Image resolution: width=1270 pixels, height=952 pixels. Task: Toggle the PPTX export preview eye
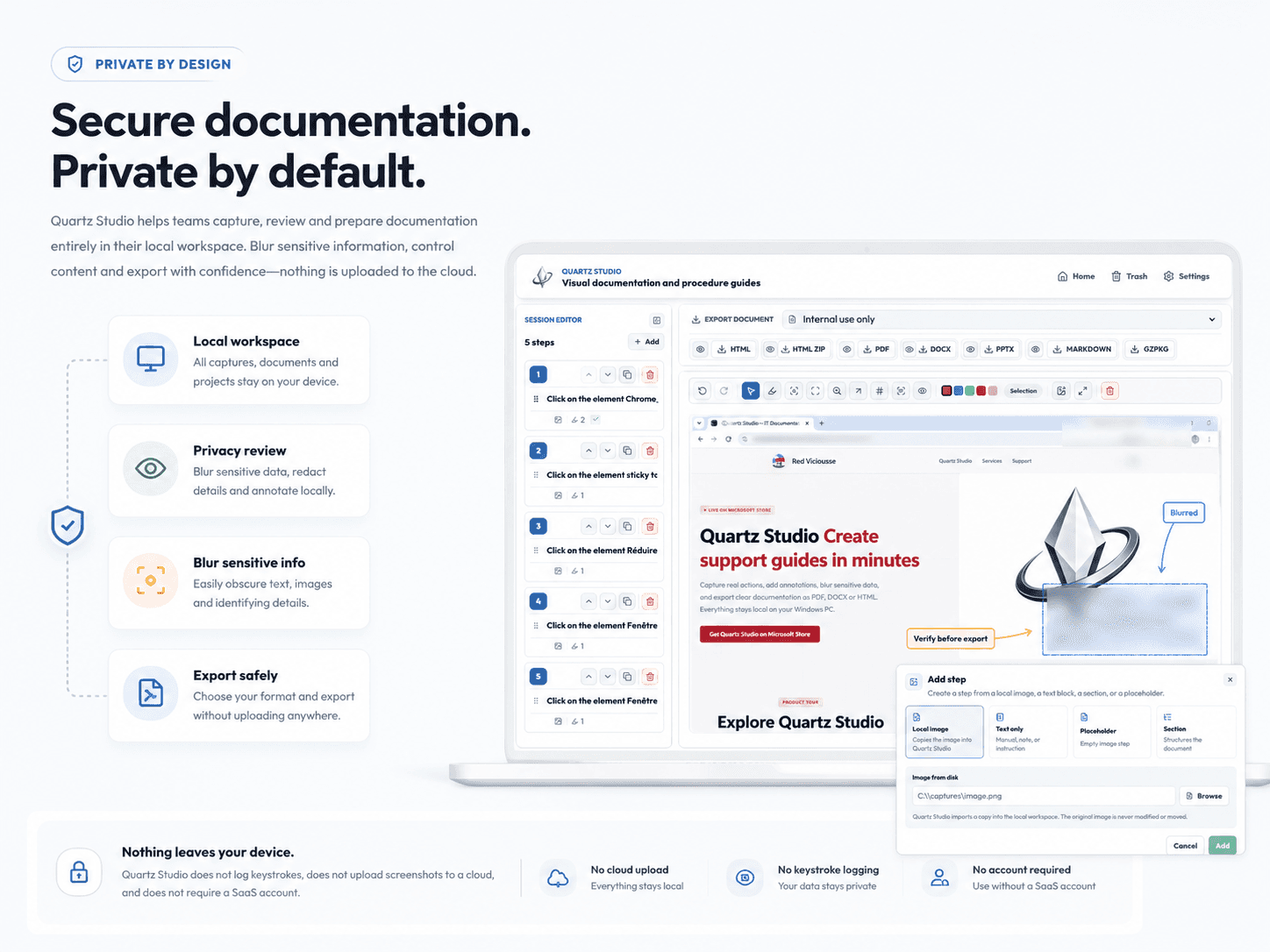click(971, 349)
